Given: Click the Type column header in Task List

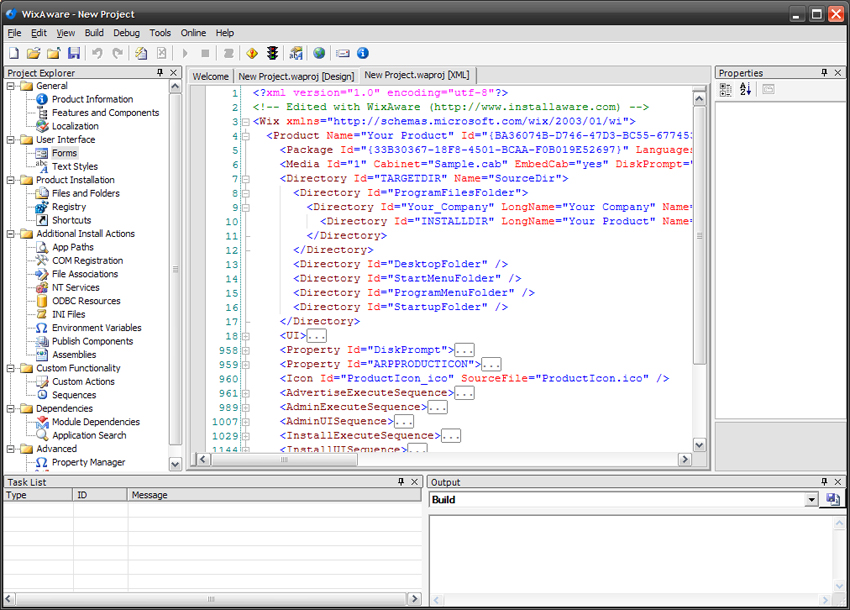Looking at the screenshot, I should click(x=38, y=495).
